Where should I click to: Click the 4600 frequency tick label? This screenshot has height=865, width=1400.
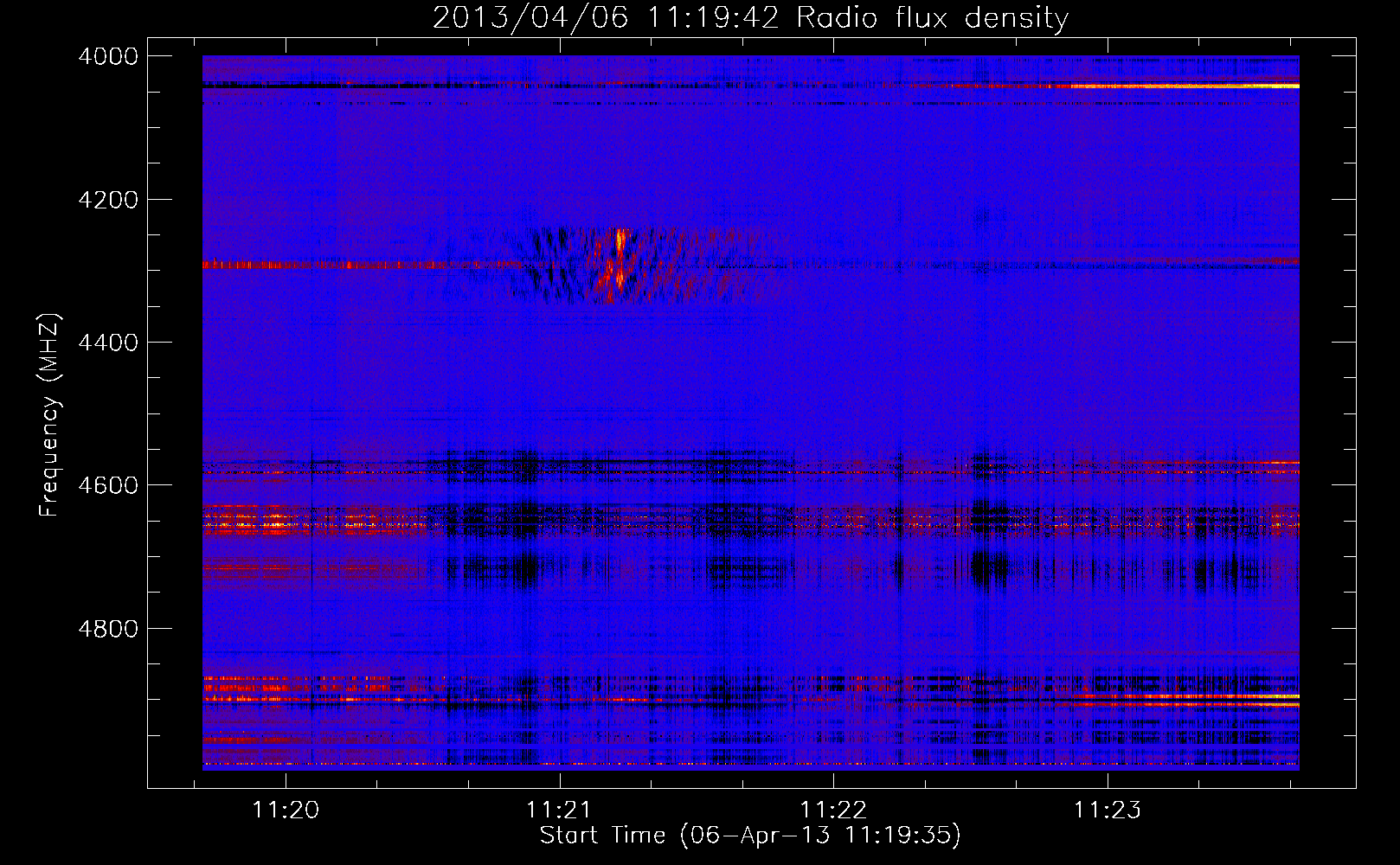pyautogui.click(x=108, y=485)
